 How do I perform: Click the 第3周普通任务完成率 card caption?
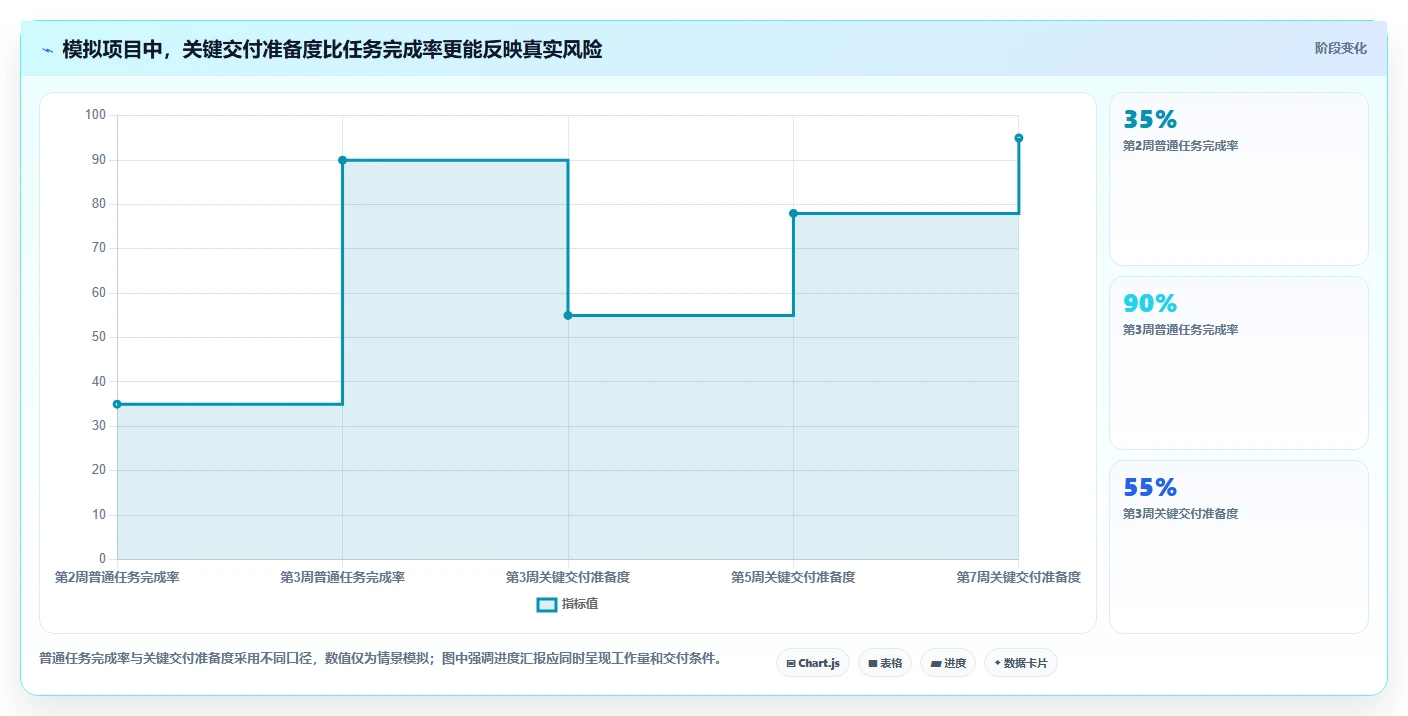click(x=1181, y=330)
